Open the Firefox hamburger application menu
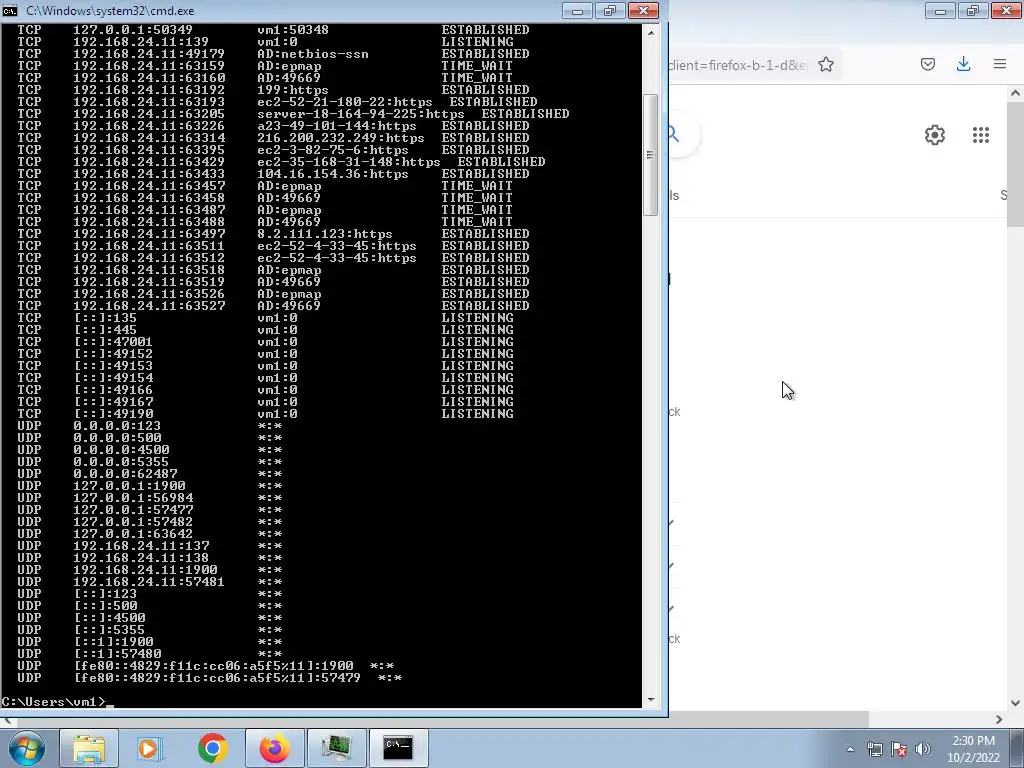The image size is (1024, 768). [1000, 64]
